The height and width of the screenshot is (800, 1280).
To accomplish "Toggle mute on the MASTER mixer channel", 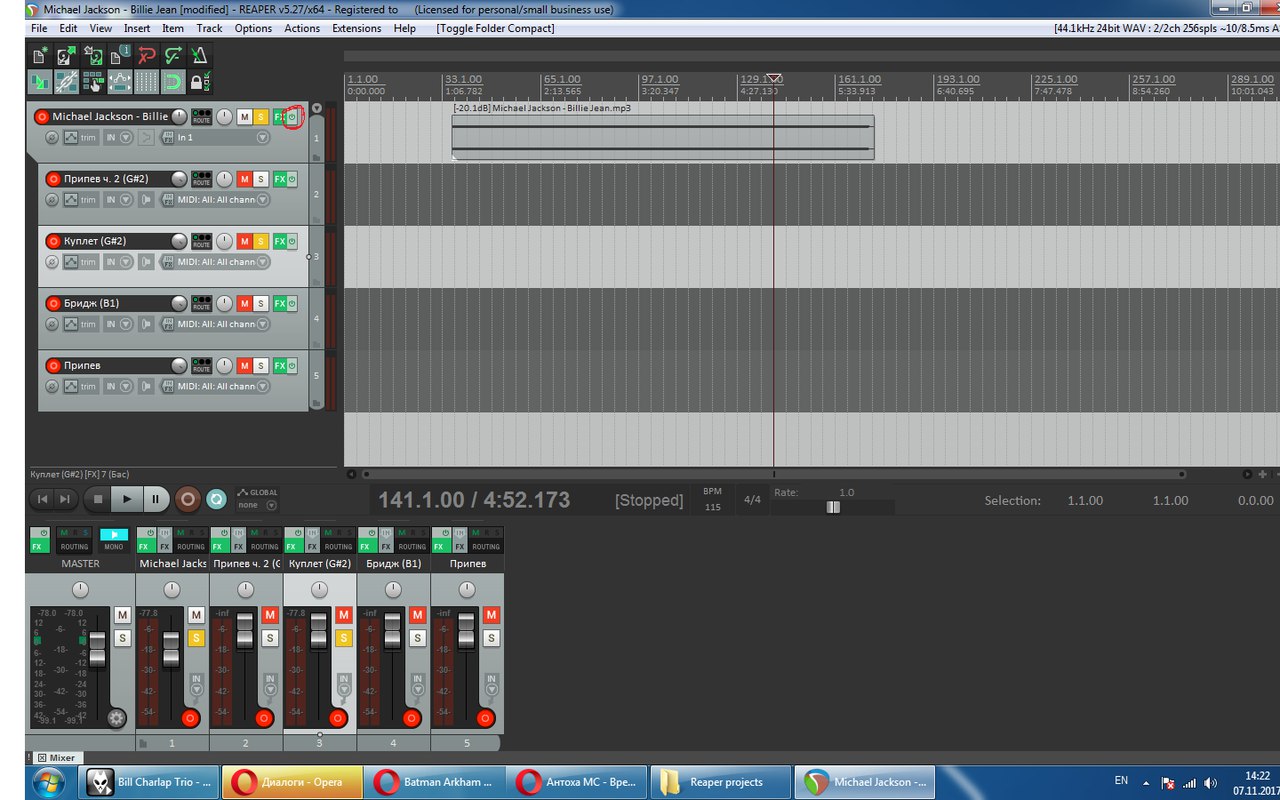I will (122, 614).
